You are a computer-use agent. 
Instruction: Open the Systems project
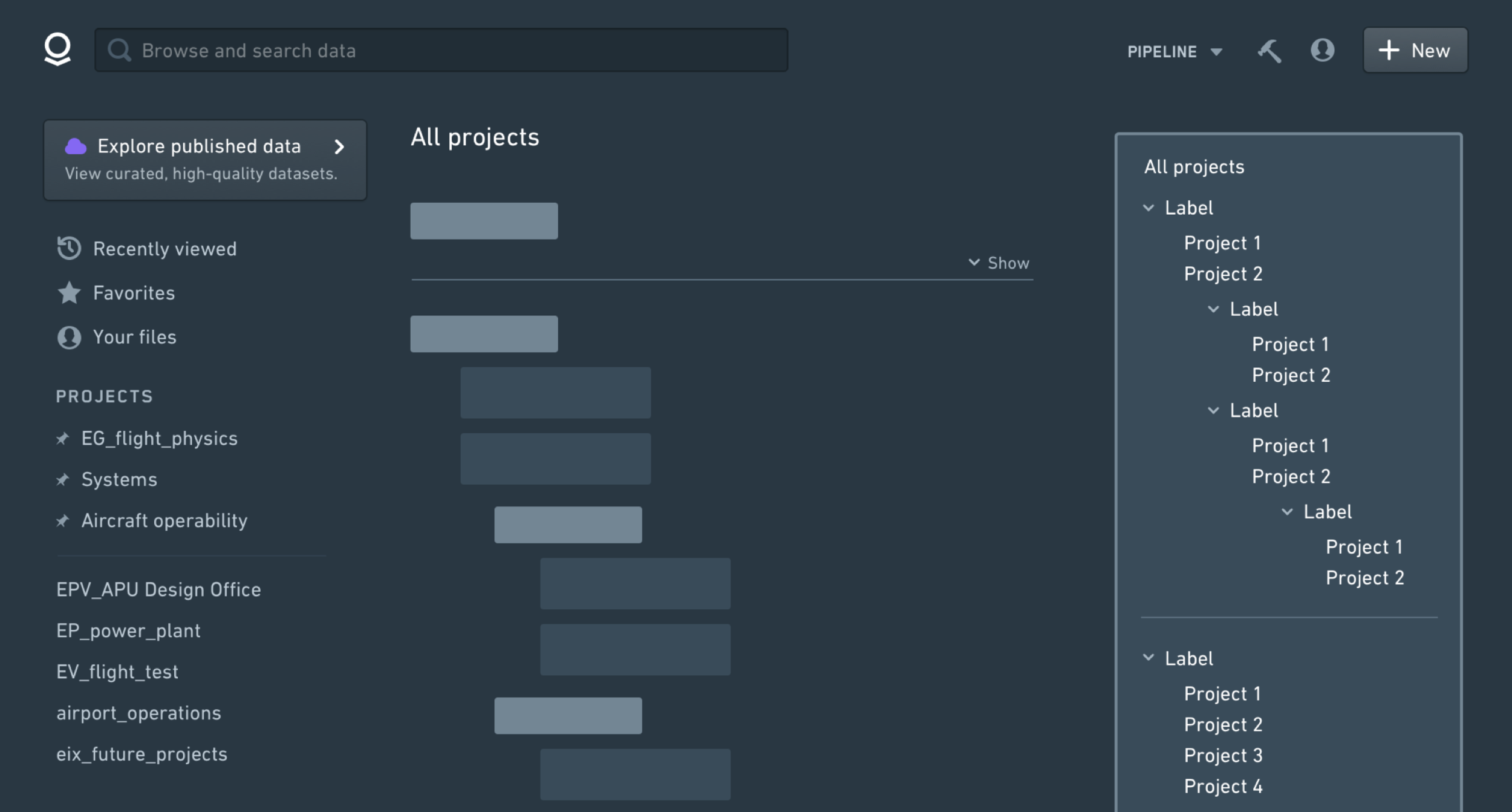tap(119, 480)
